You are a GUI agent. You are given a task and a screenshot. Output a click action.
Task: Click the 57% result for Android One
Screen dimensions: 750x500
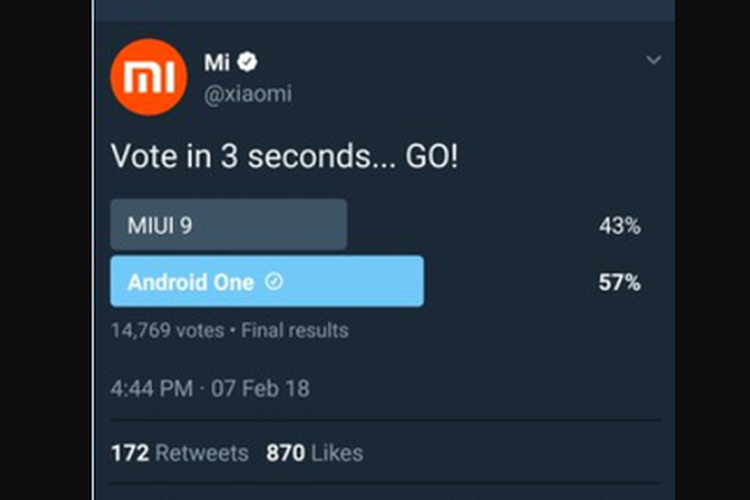pyautogui.click(x=619, y=283)
